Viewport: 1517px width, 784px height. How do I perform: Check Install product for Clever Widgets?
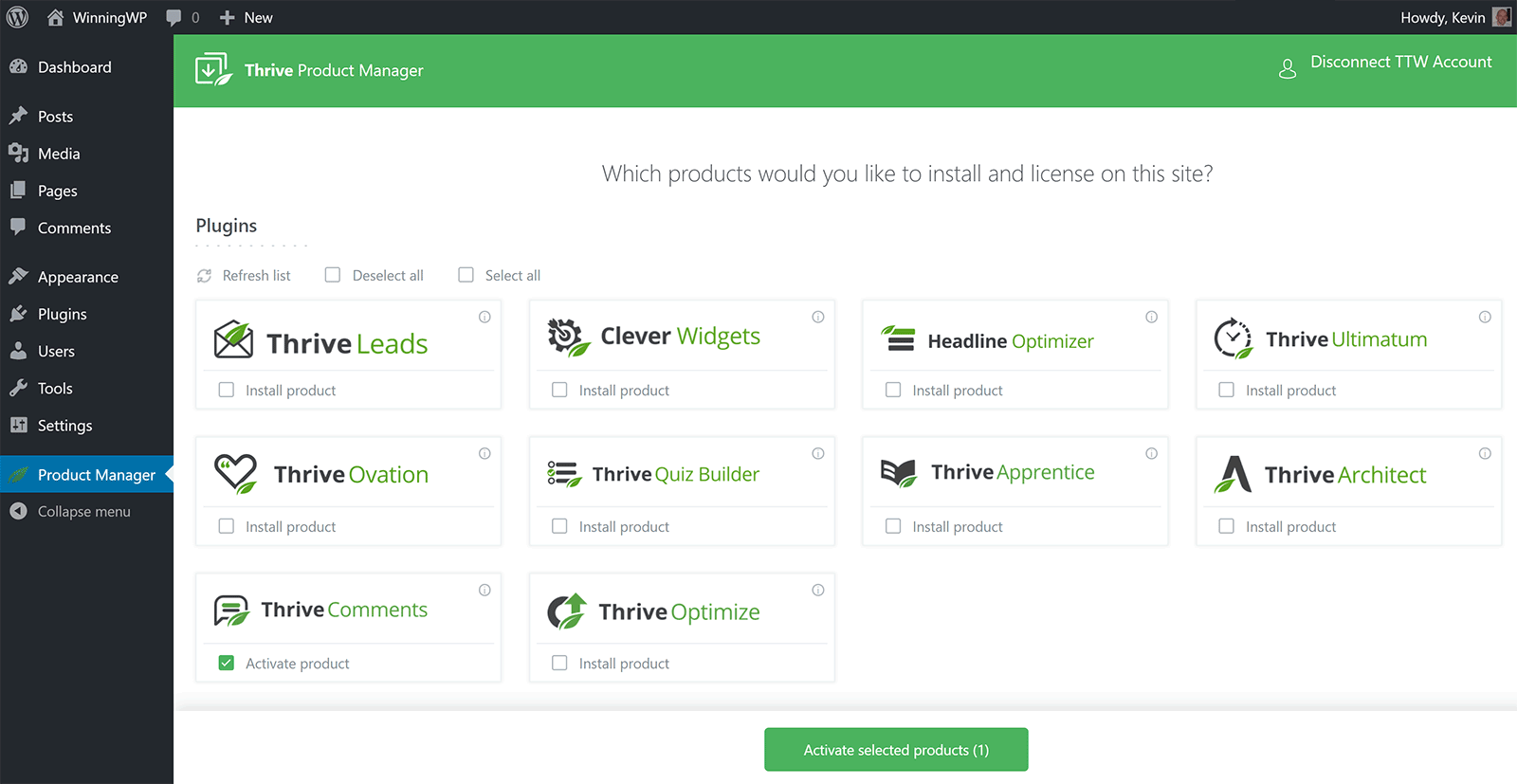pos(559,390)
